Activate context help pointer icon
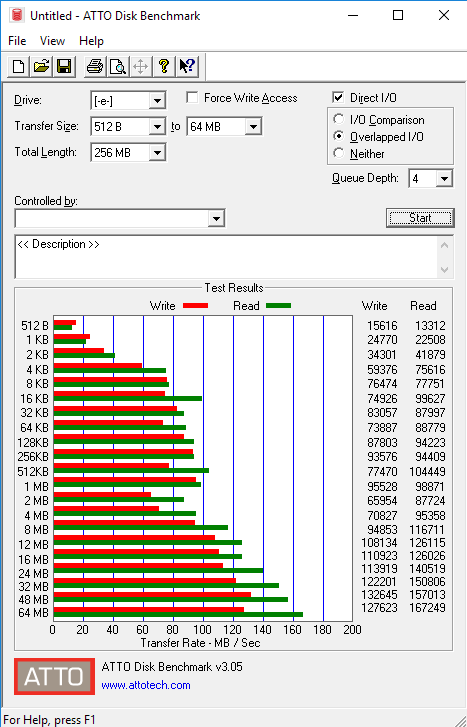This screenshot has height=727, width=467. tap(187, 66)
